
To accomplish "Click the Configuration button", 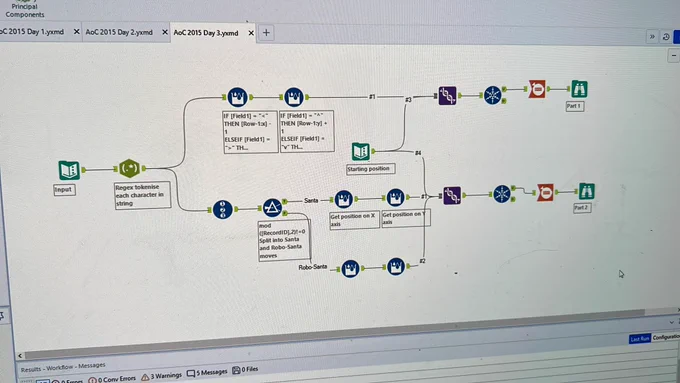I will (666, 337).
